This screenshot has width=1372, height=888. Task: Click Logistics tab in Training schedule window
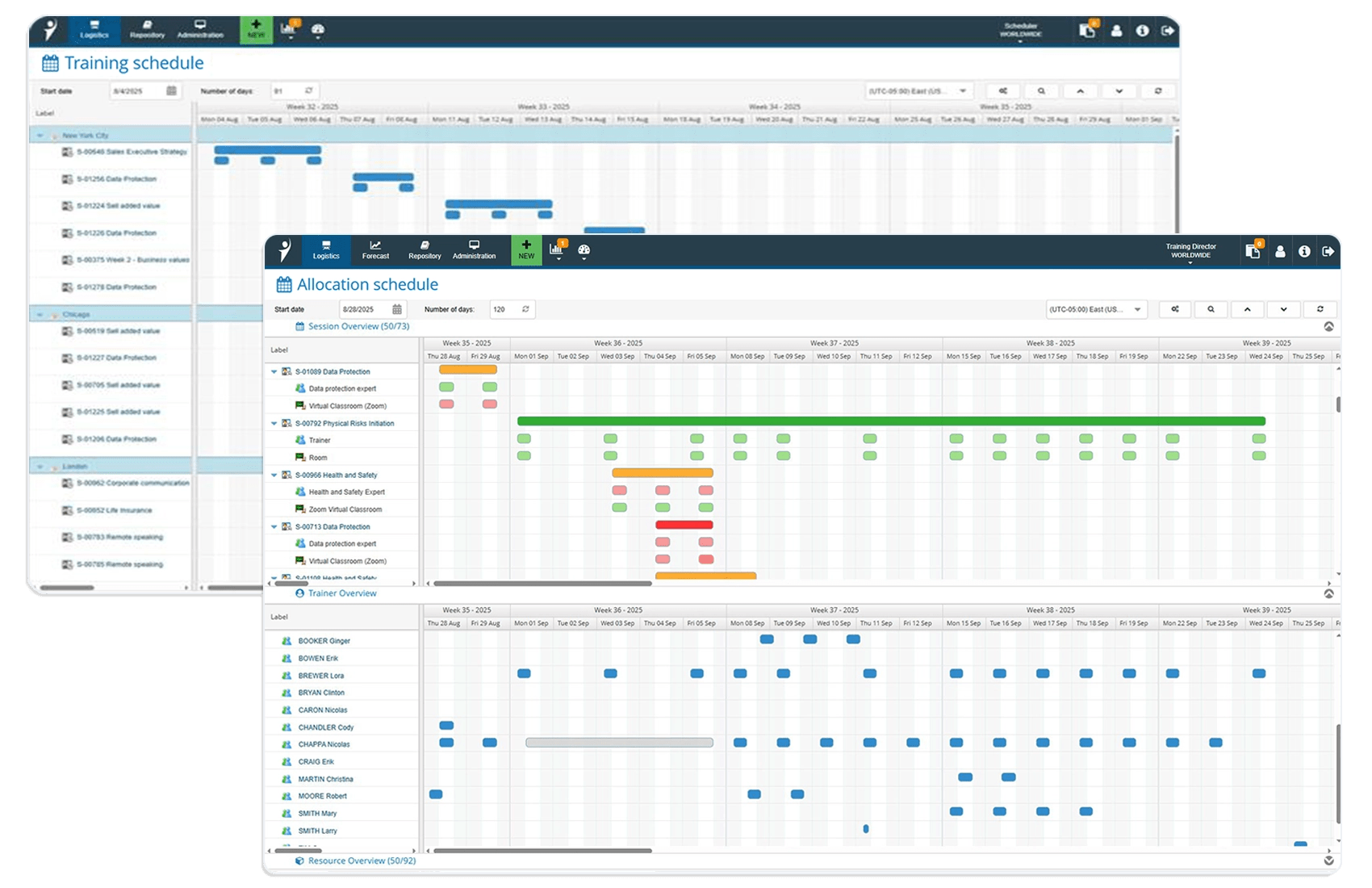(94, 30)
